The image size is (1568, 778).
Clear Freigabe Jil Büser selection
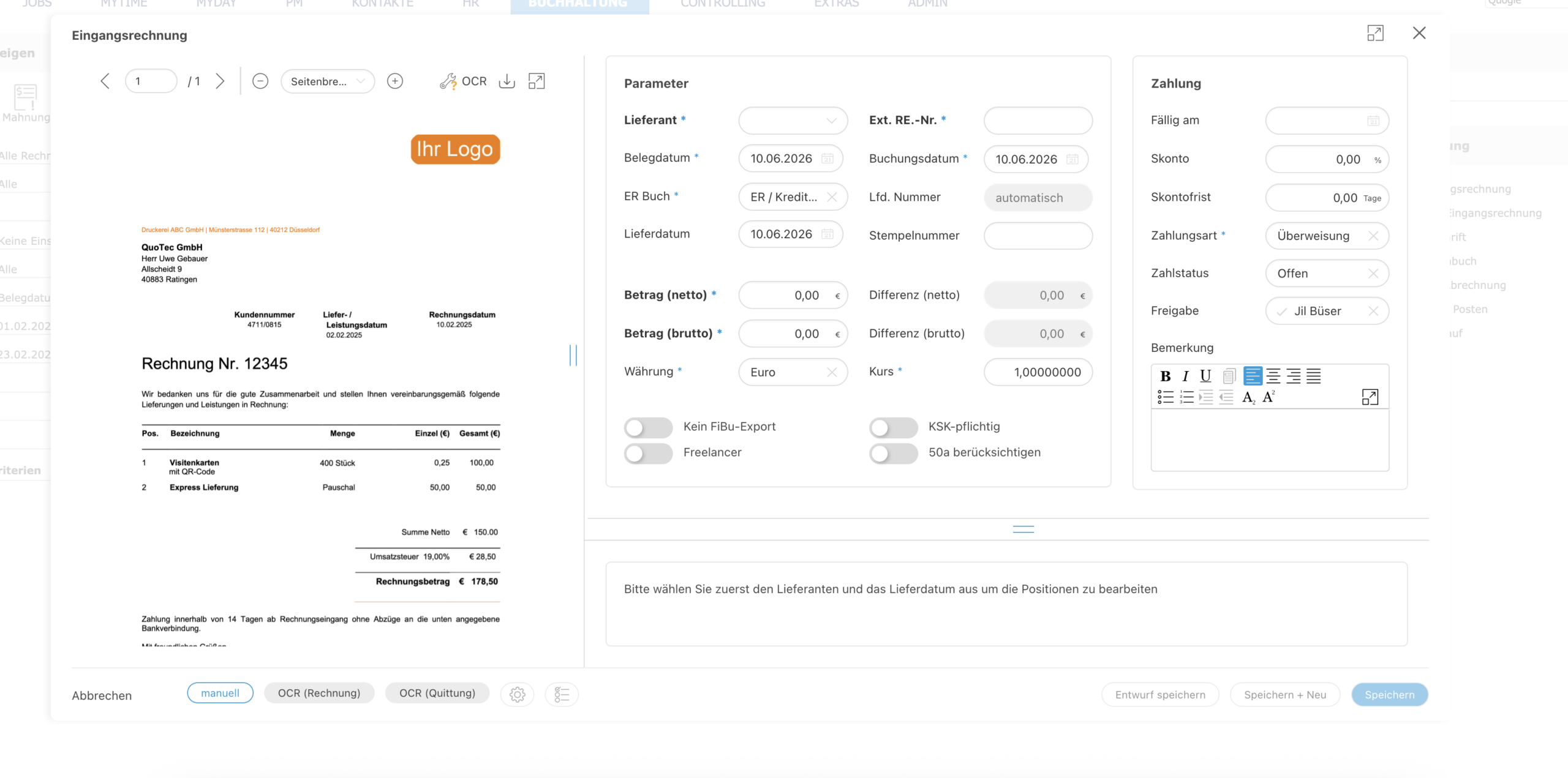point(1373,311)
